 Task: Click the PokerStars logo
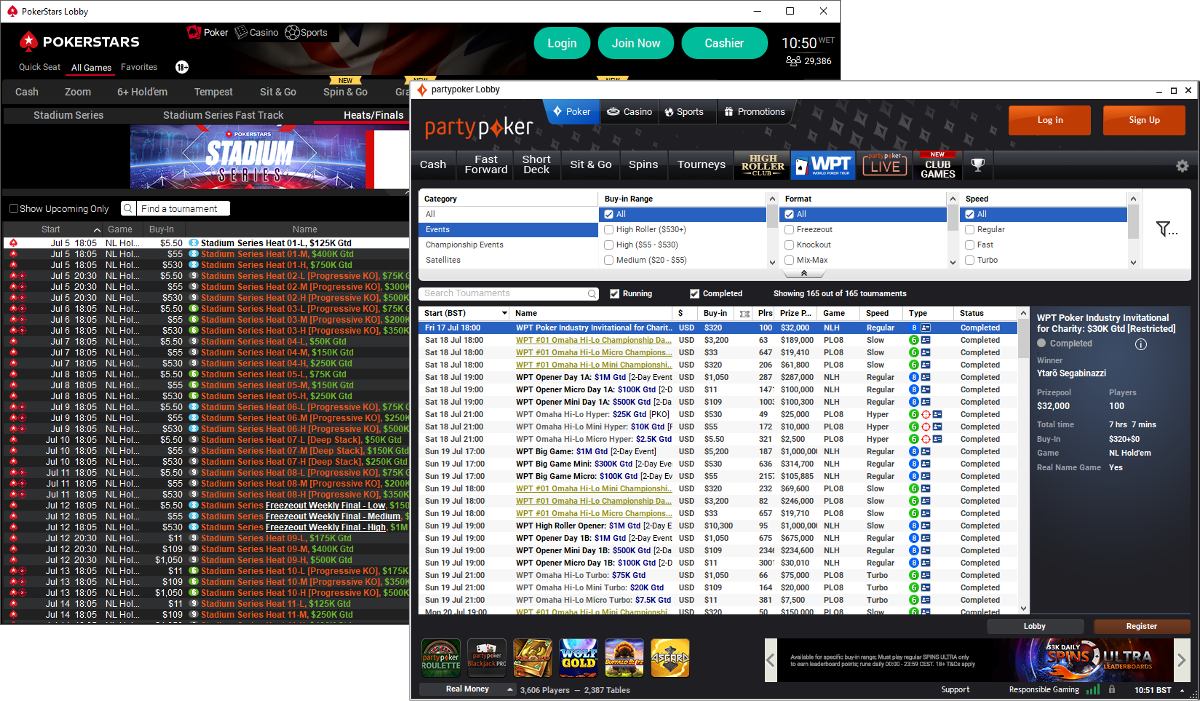coord(80,42)
